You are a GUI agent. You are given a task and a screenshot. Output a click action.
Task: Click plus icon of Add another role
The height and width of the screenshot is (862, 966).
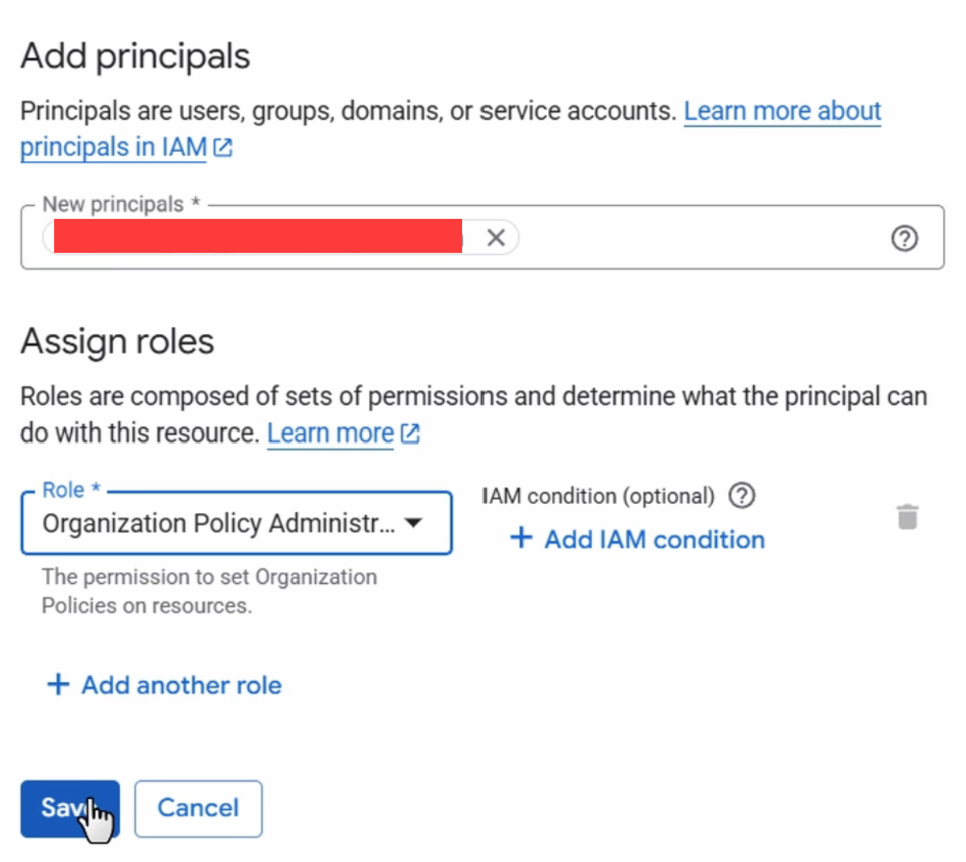click(59, 685)
